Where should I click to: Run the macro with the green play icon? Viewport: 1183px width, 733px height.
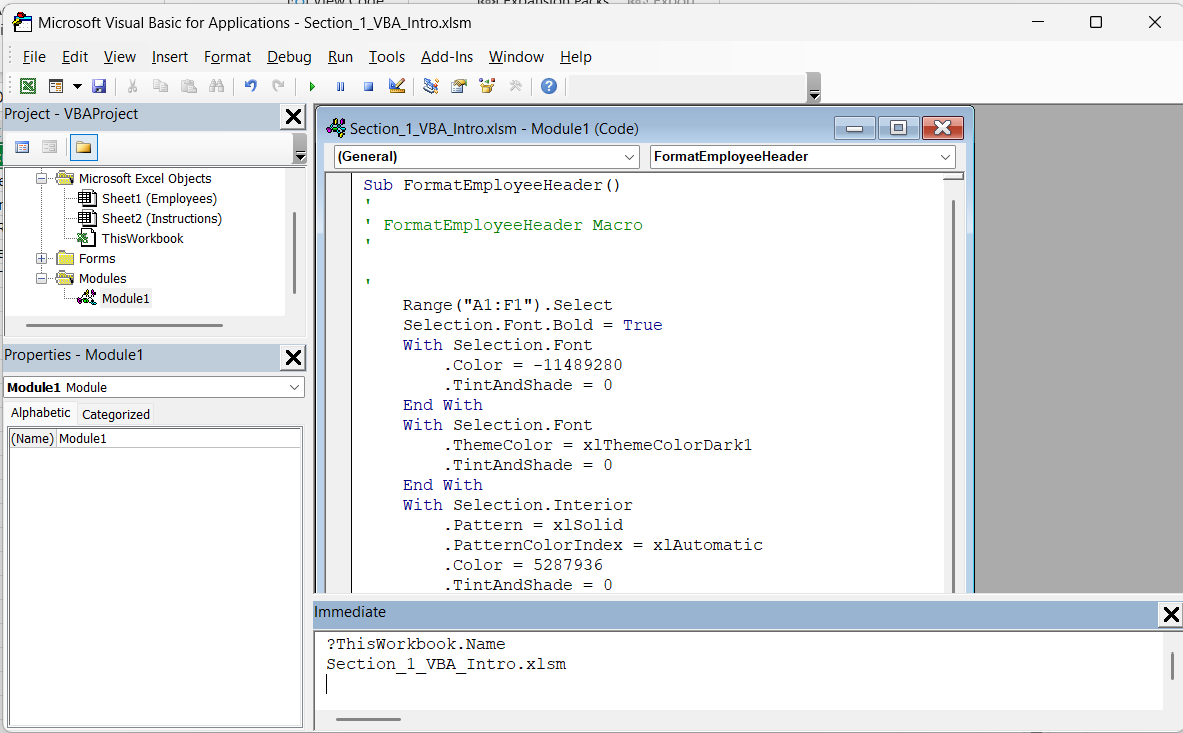point(312,86)
